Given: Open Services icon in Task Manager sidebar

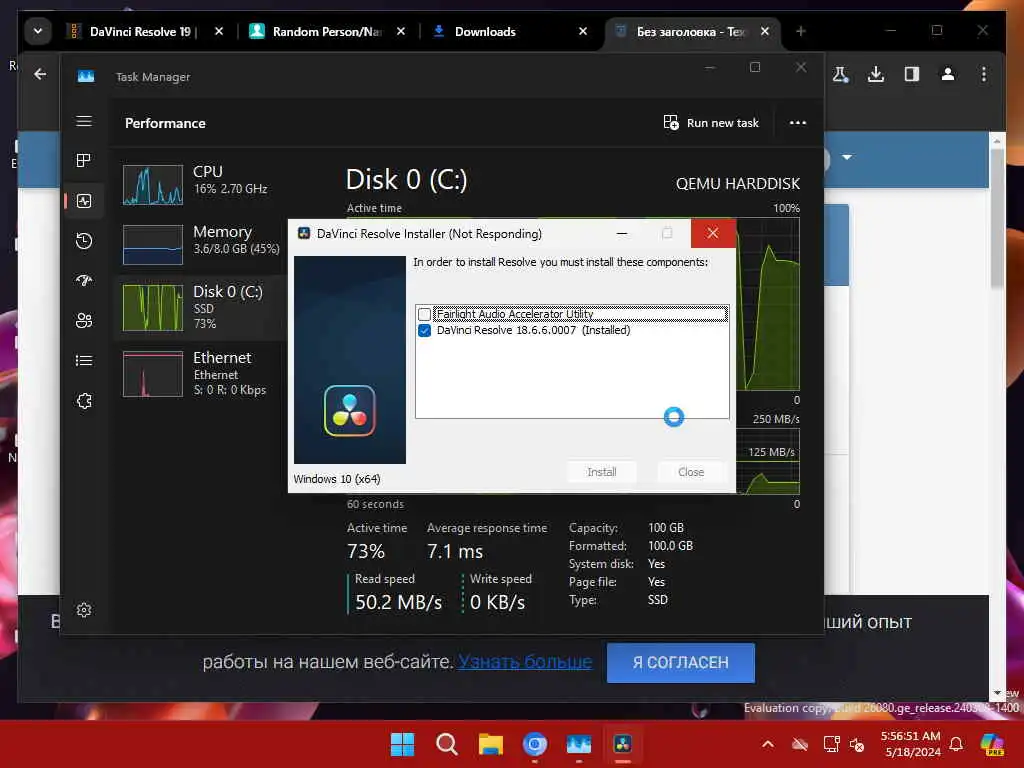Looking at the screenshot, I should click(x=84, y=401).
